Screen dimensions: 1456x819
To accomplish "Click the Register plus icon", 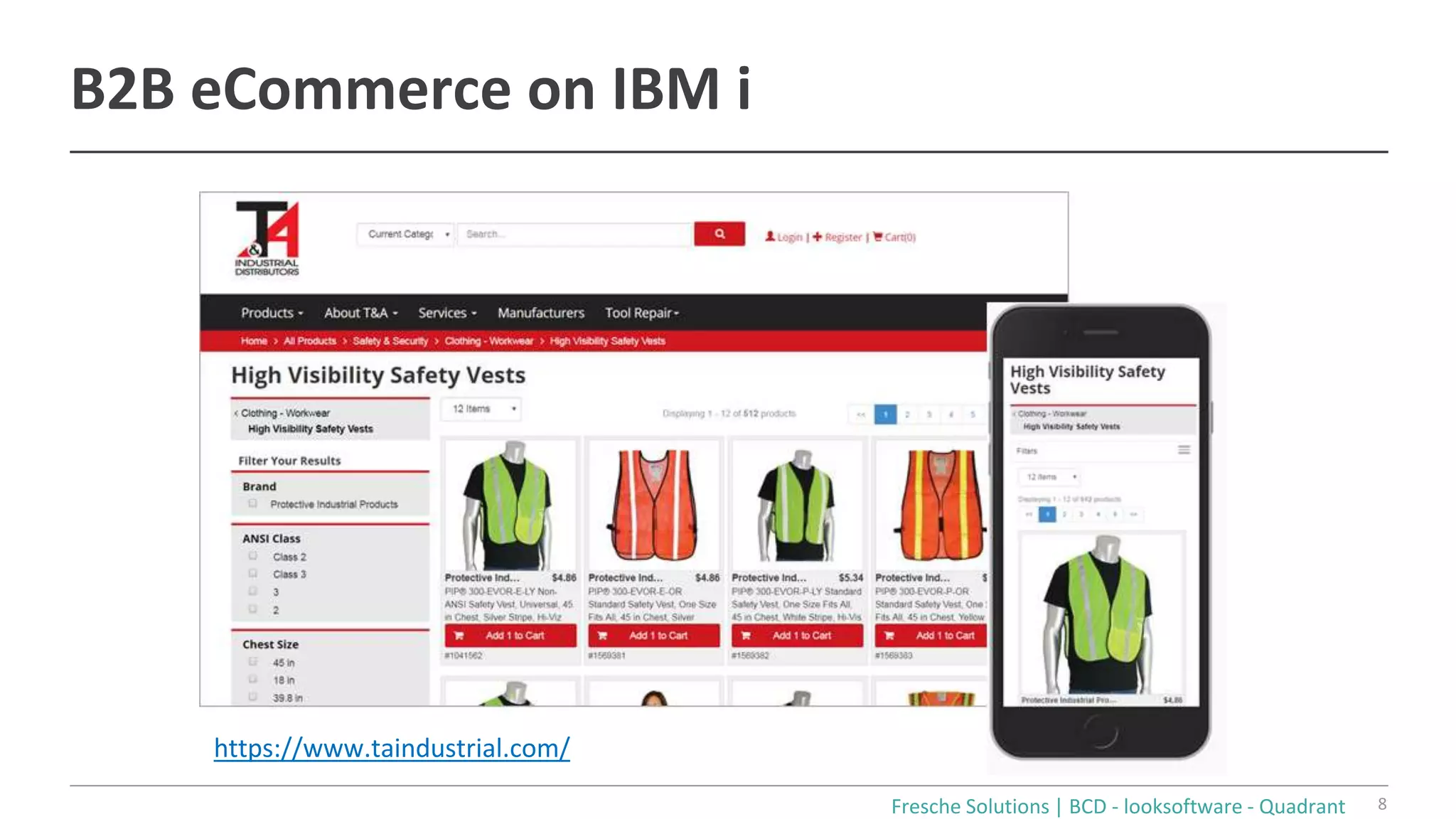I will (818, 237).
